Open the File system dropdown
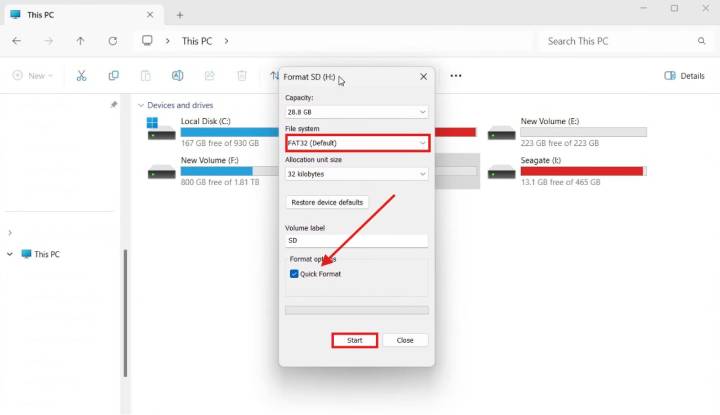This screenshot has height=415, width=720. 356,143
